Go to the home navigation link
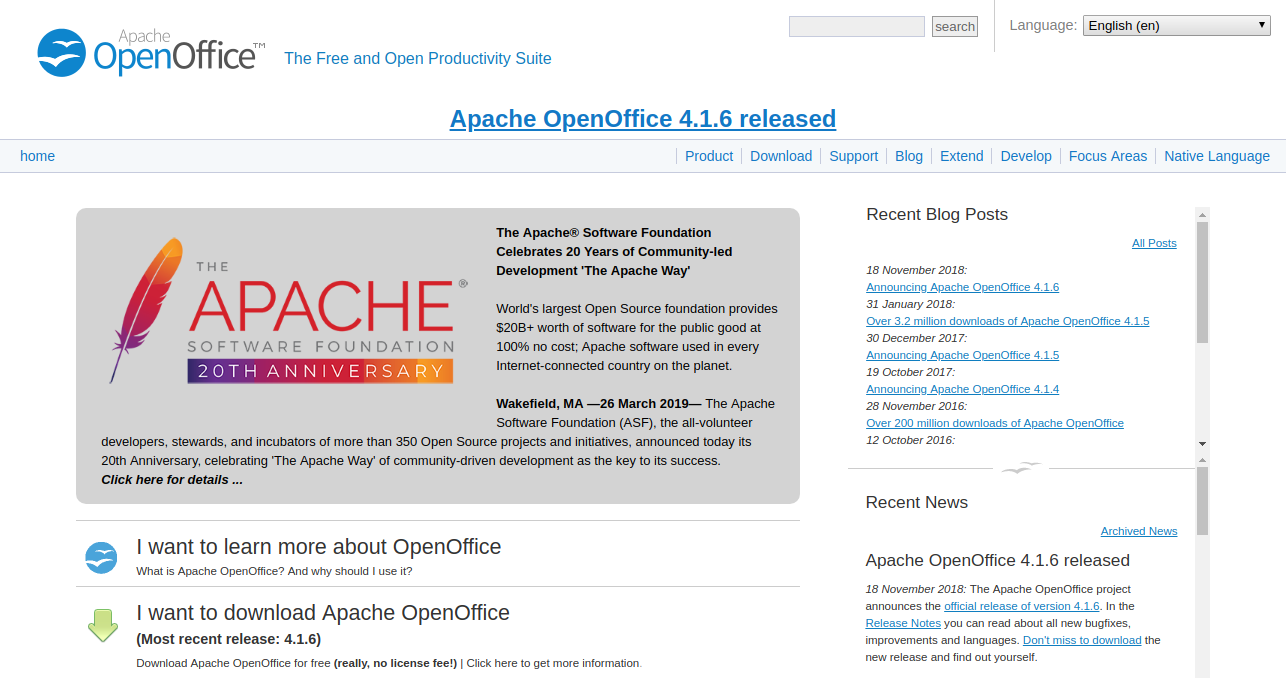Viewport: 1286px width, 678px height. 38,156
